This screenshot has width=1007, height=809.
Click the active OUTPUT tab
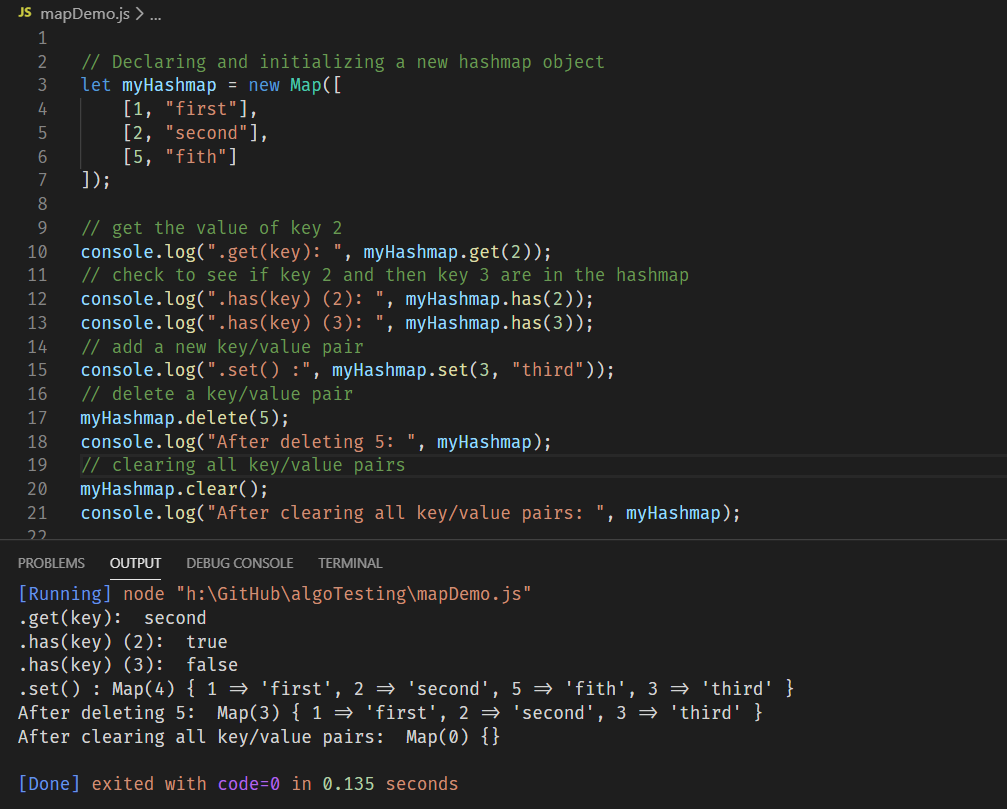[134, 563]
